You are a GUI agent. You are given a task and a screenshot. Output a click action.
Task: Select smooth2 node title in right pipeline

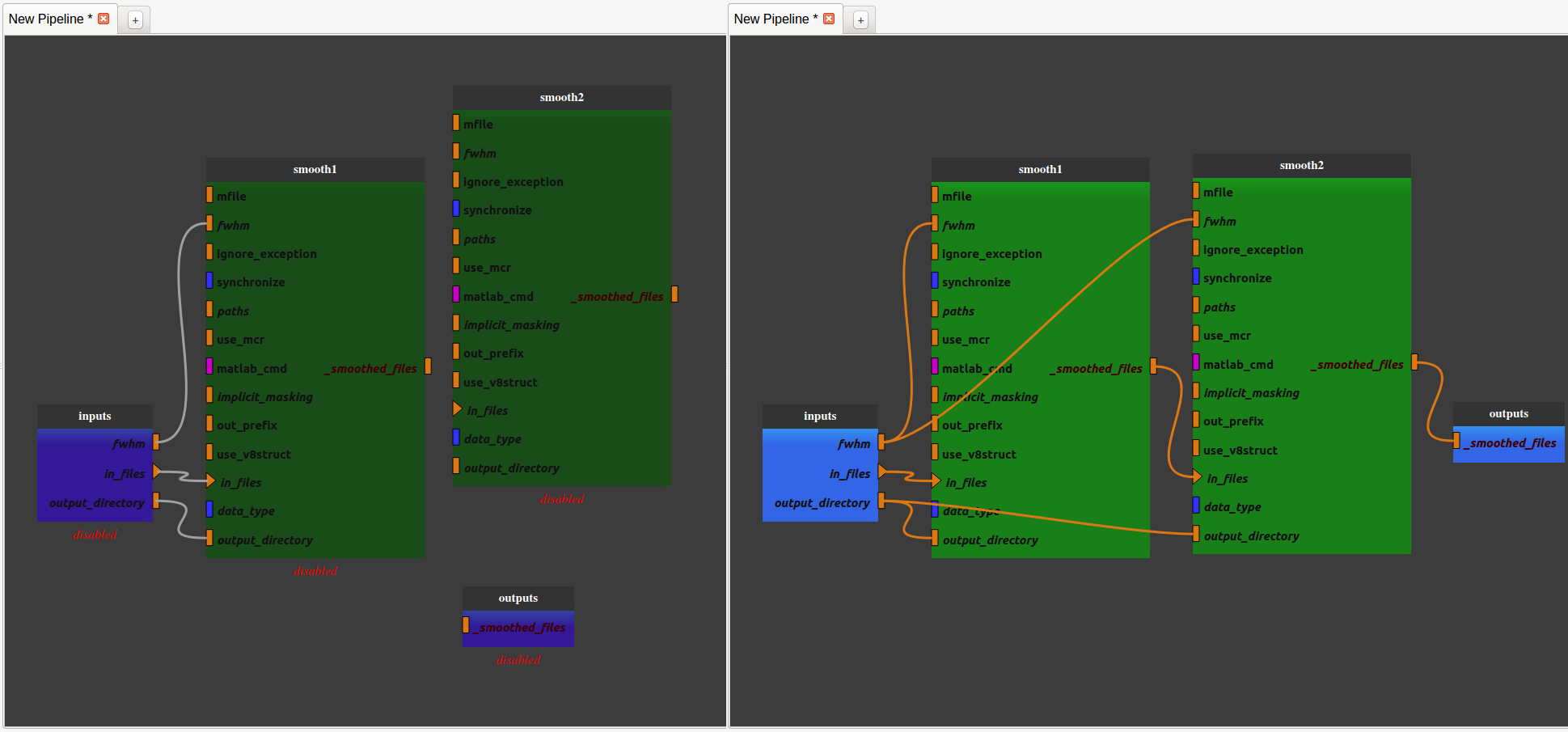(x=1302, y=165)
